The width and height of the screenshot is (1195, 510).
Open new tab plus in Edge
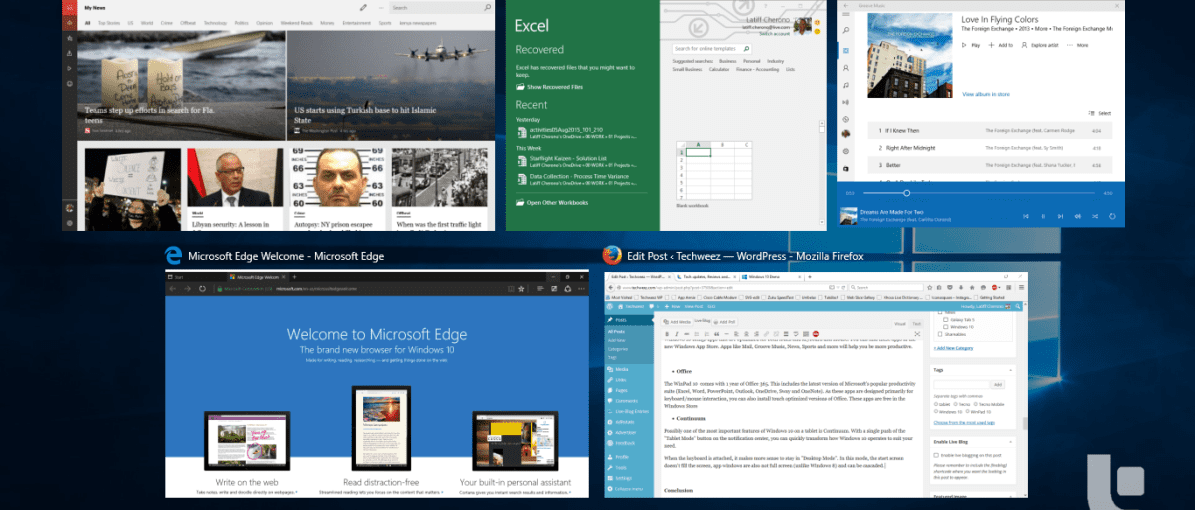294,276
